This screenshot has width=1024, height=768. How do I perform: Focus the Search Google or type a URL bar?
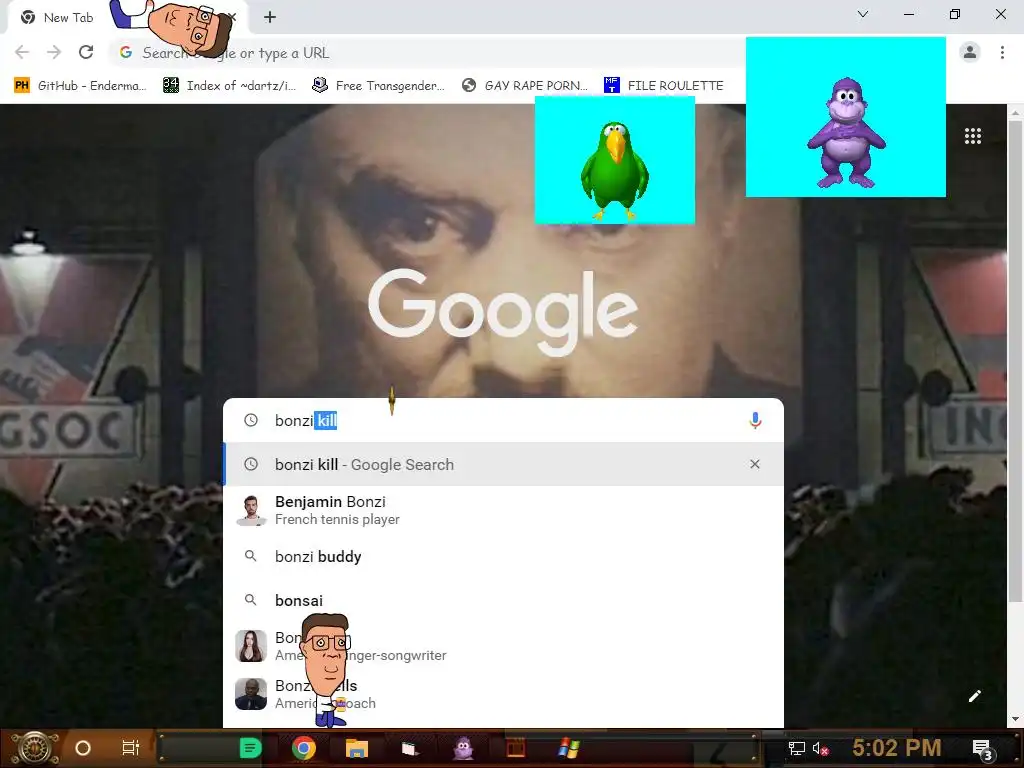[x=424, y=53]
